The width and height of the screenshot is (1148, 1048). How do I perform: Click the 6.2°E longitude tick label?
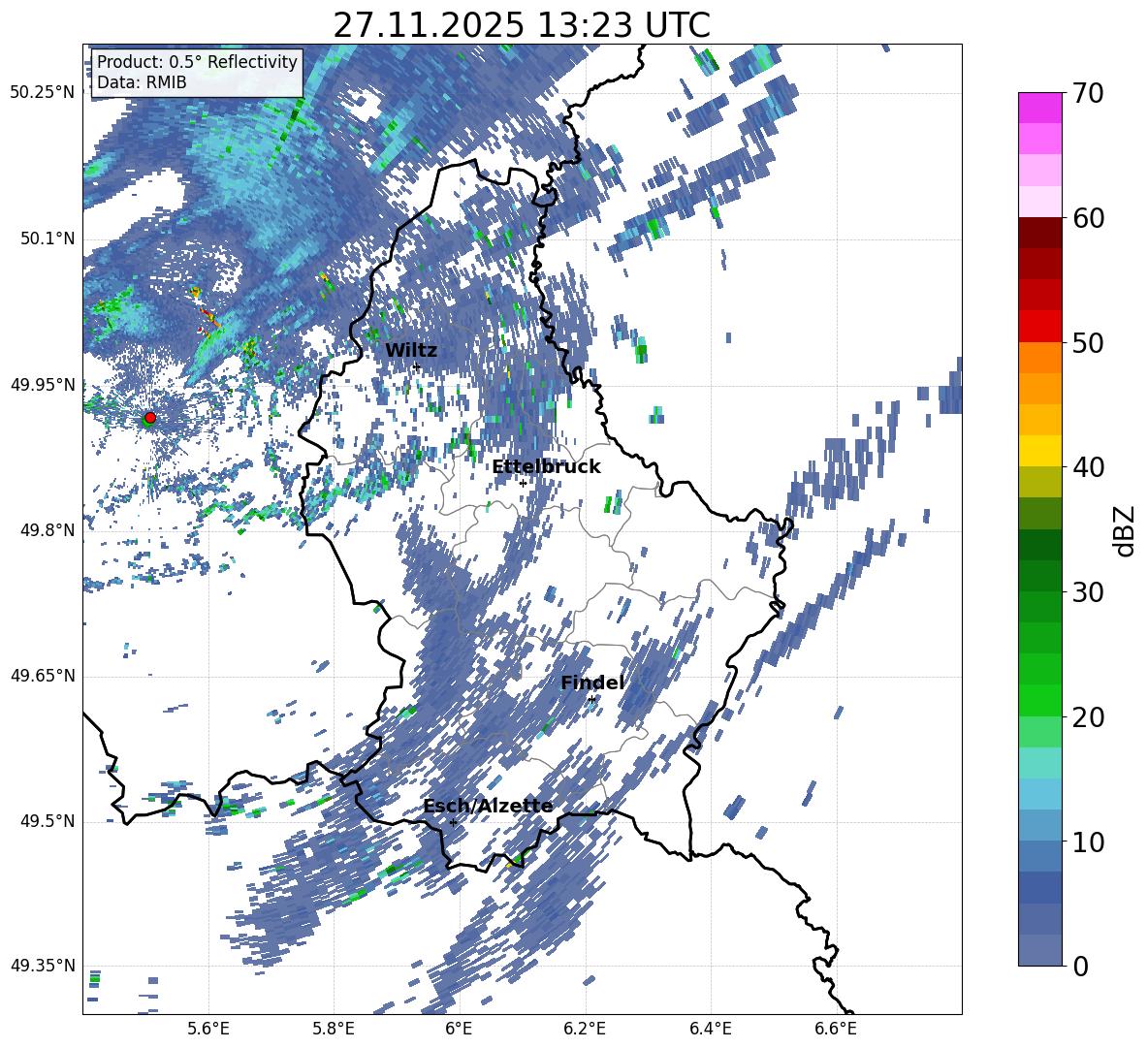[585, 1029]
